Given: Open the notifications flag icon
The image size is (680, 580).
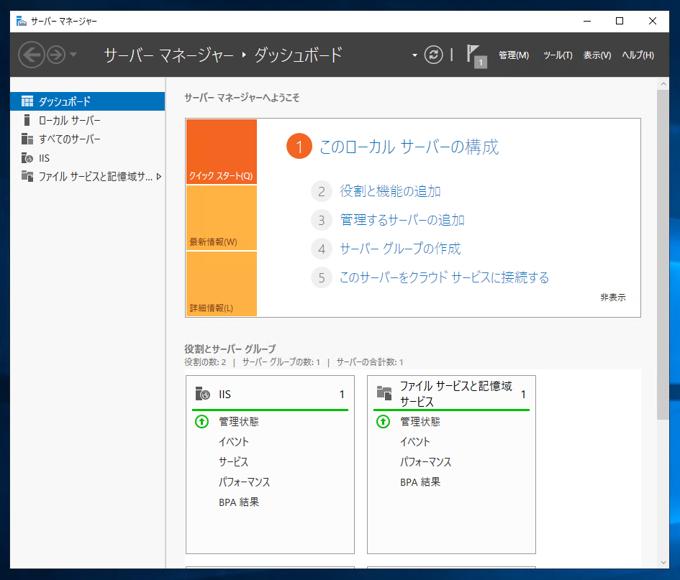Looking at the screenshot, I should pos(476,56).
